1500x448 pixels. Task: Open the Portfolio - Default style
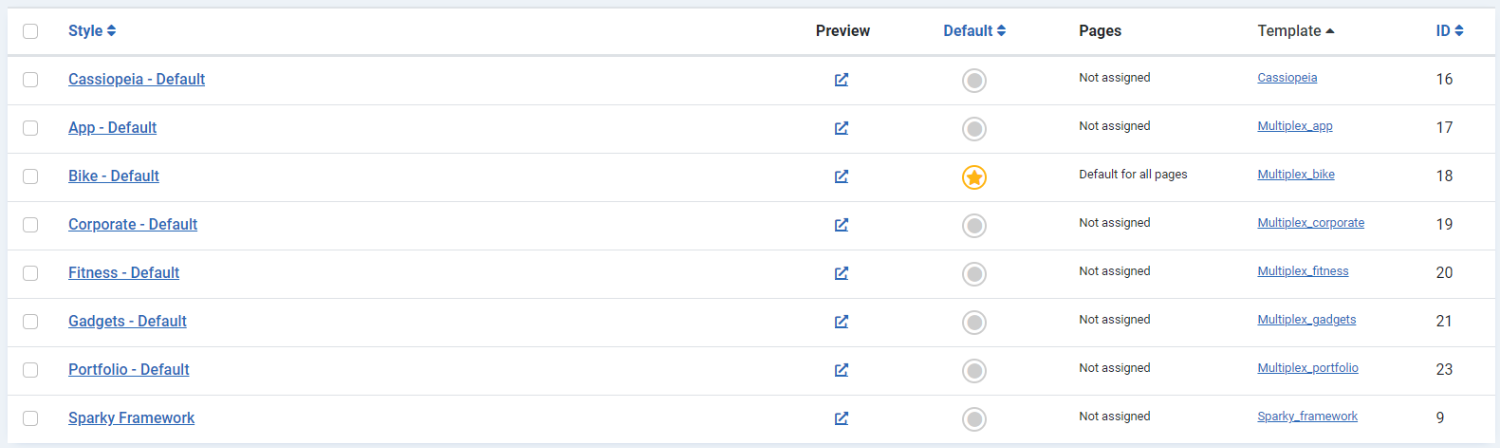coord(129,369)
